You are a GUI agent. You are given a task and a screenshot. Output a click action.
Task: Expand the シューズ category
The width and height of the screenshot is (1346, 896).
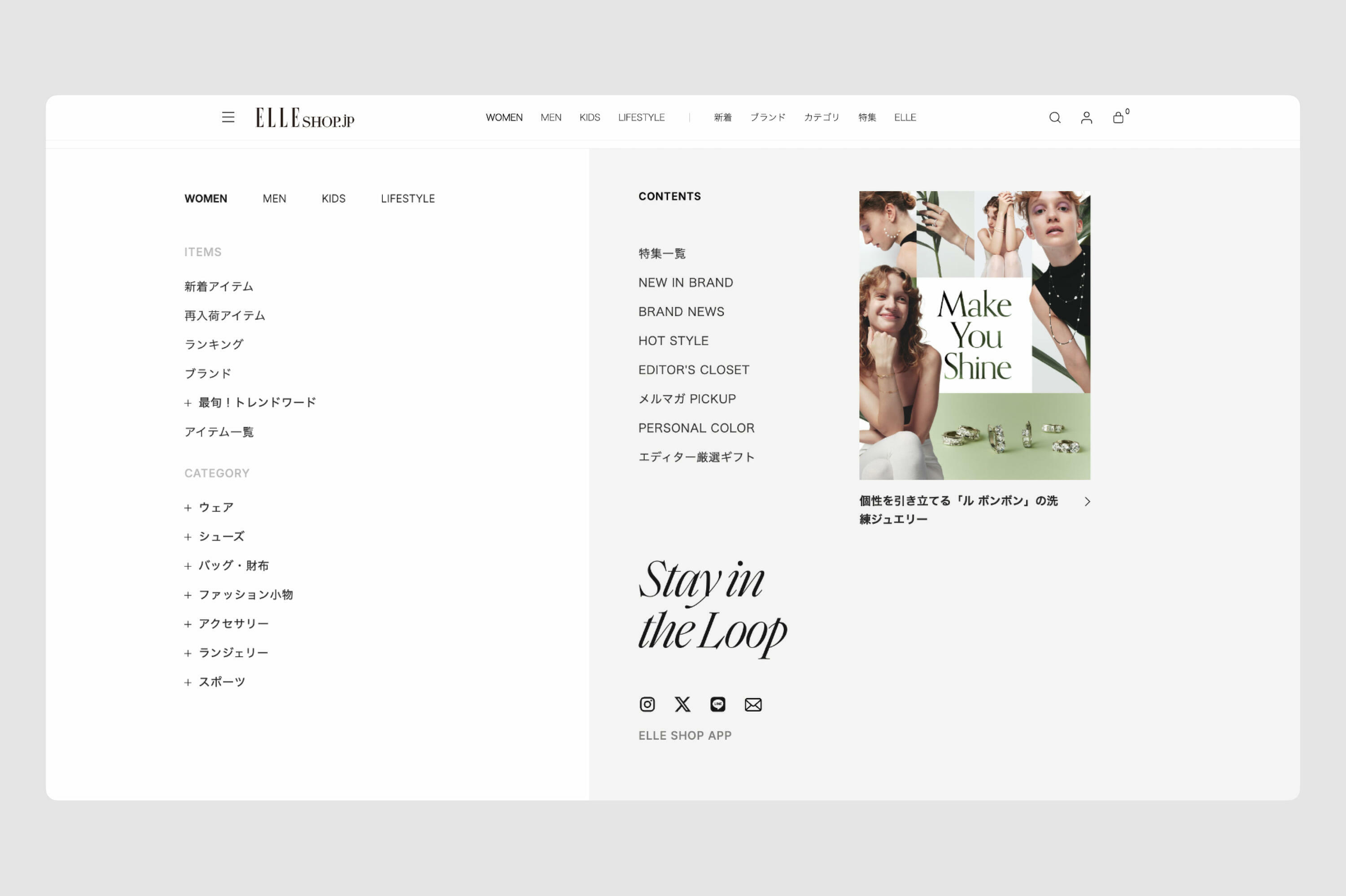tap(215, 537)
